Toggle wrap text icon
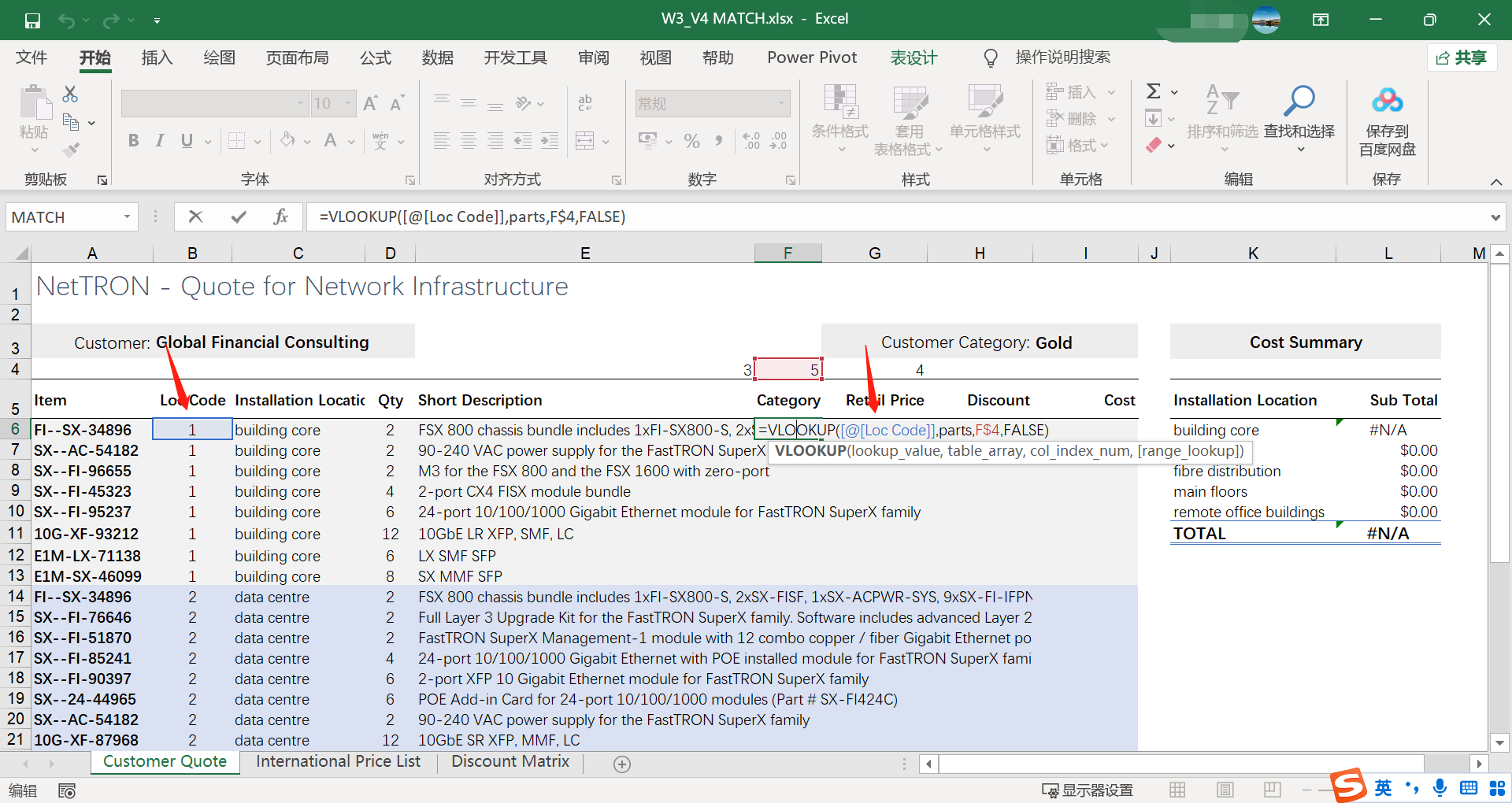The height and width of the screenshot is (803, 1512). click(585, 103)
